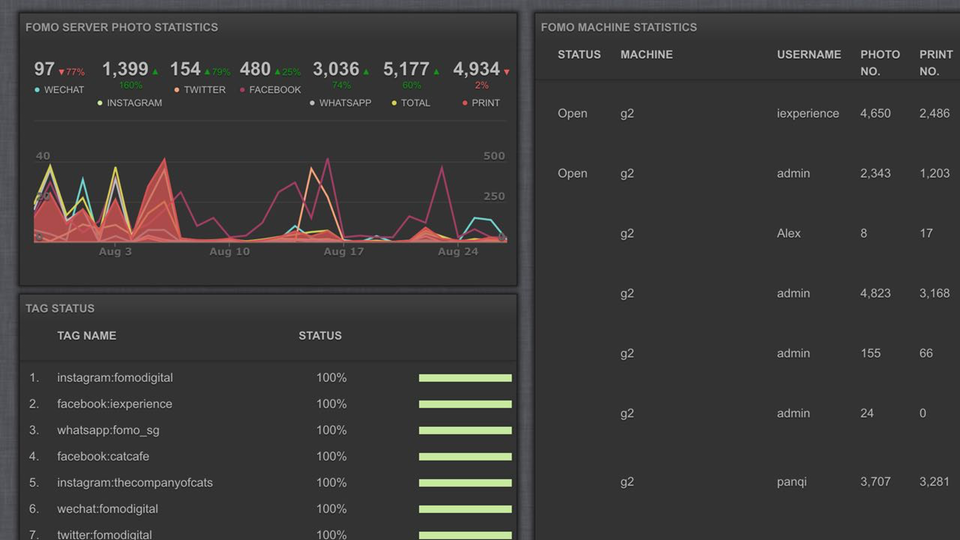This screenshot has width=960, height=540.
Task: Click the green up arrow beside 154
Action: point(207,72)
